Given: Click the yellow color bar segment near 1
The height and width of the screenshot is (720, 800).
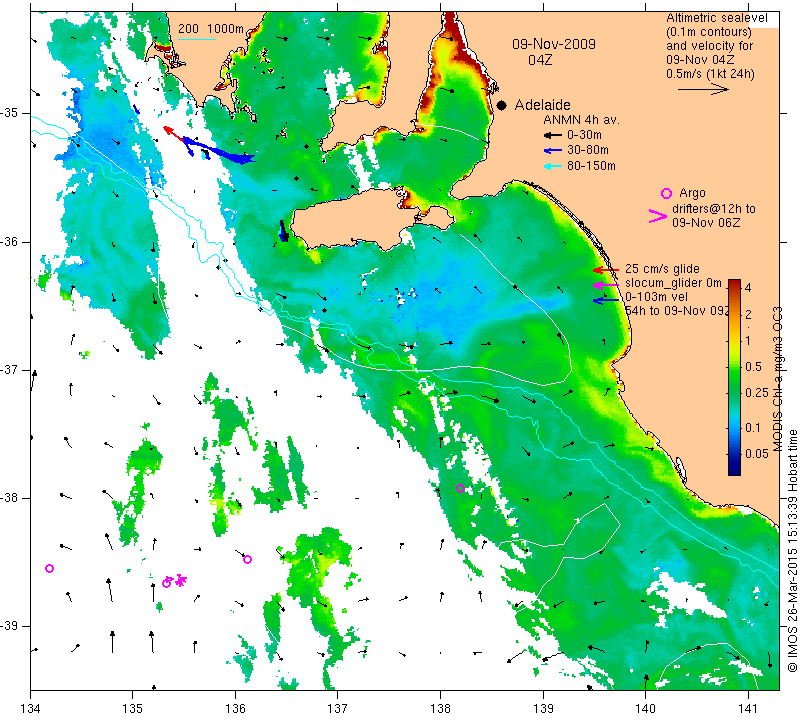Looking at the screenshot, I should (734, 341).
